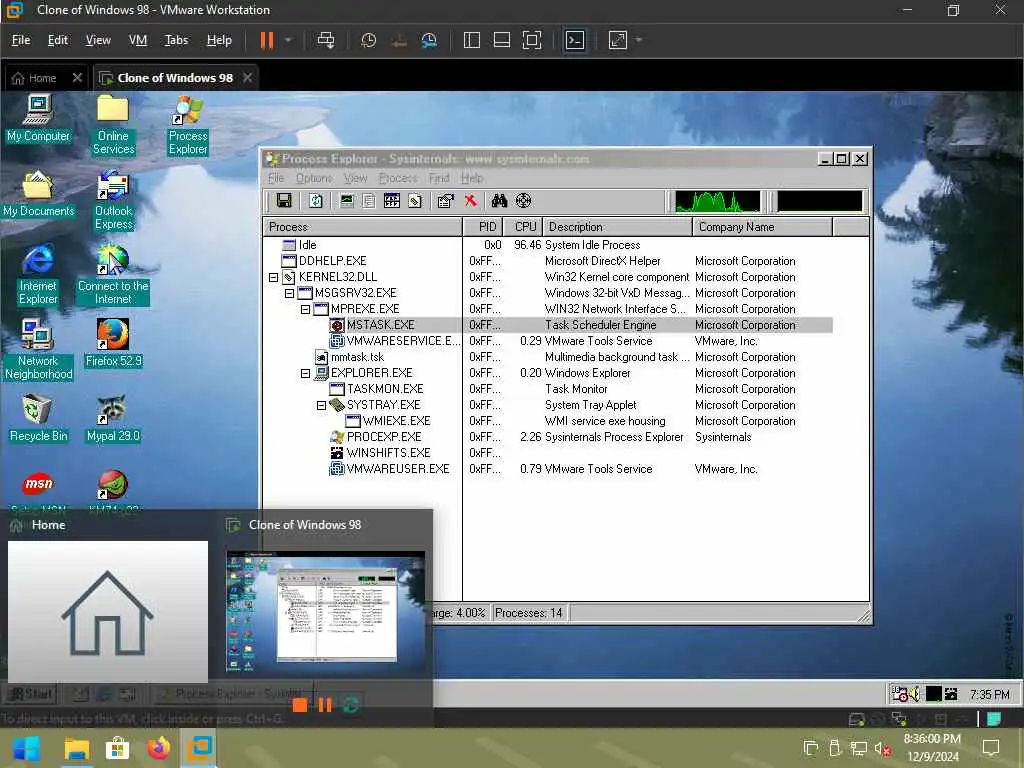
Task: Toggle VMware library sidebar icon
Action: click(472, 40)
